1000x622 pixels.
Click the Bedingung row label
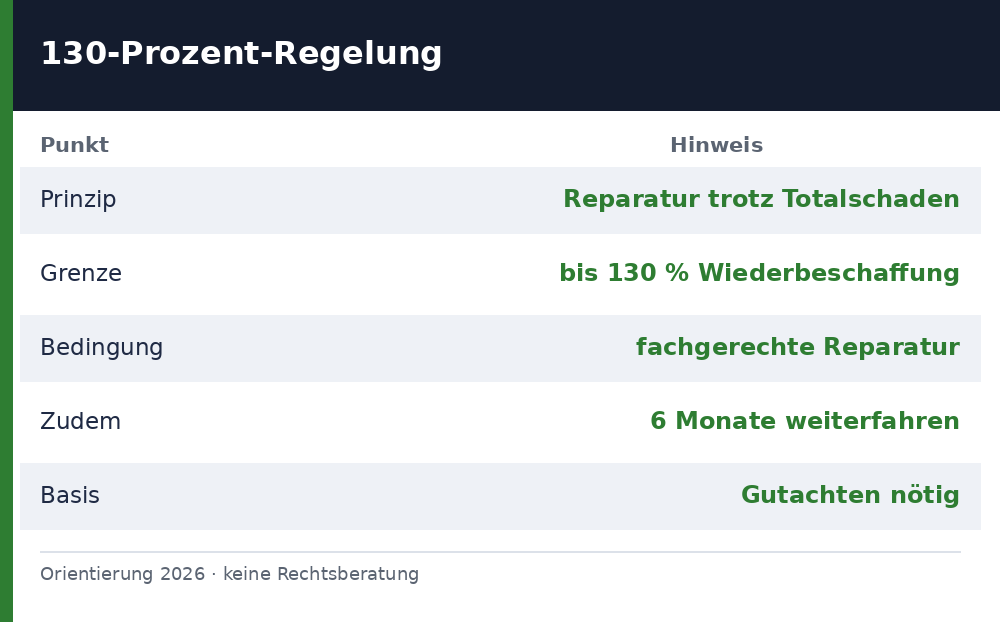(x=101, y=348)
